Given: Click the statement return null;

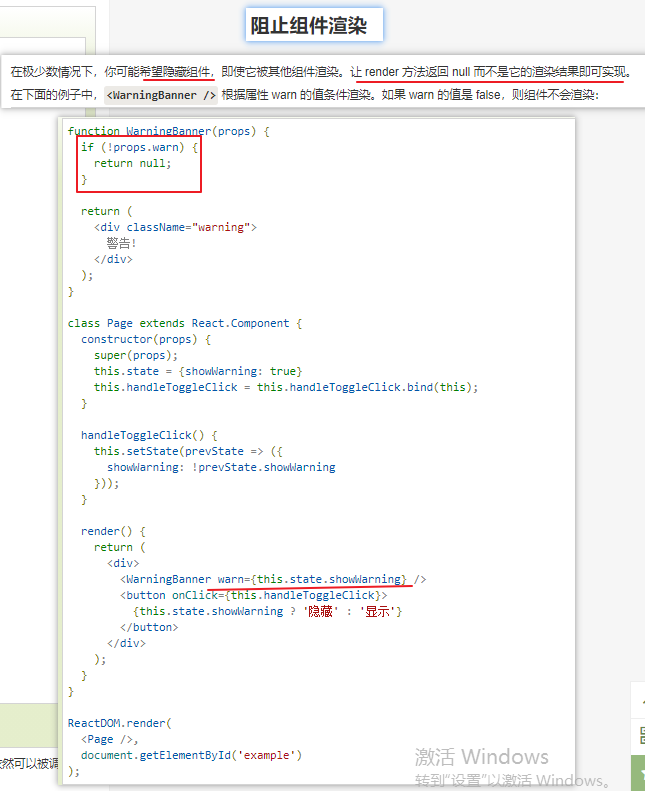Looking at the screenshot, I should click(133, 163).
